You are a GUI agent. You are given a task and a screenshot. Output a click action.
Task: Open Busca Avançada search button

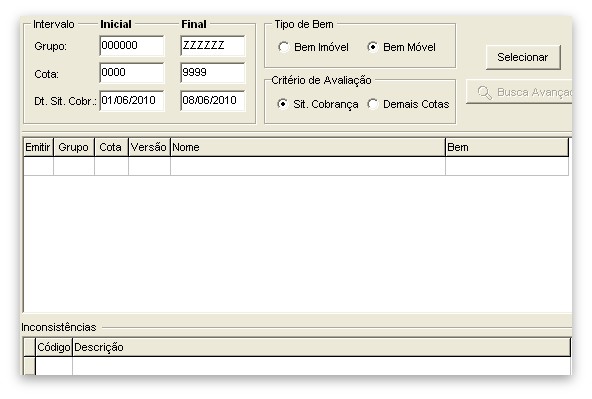coord(519,92)
